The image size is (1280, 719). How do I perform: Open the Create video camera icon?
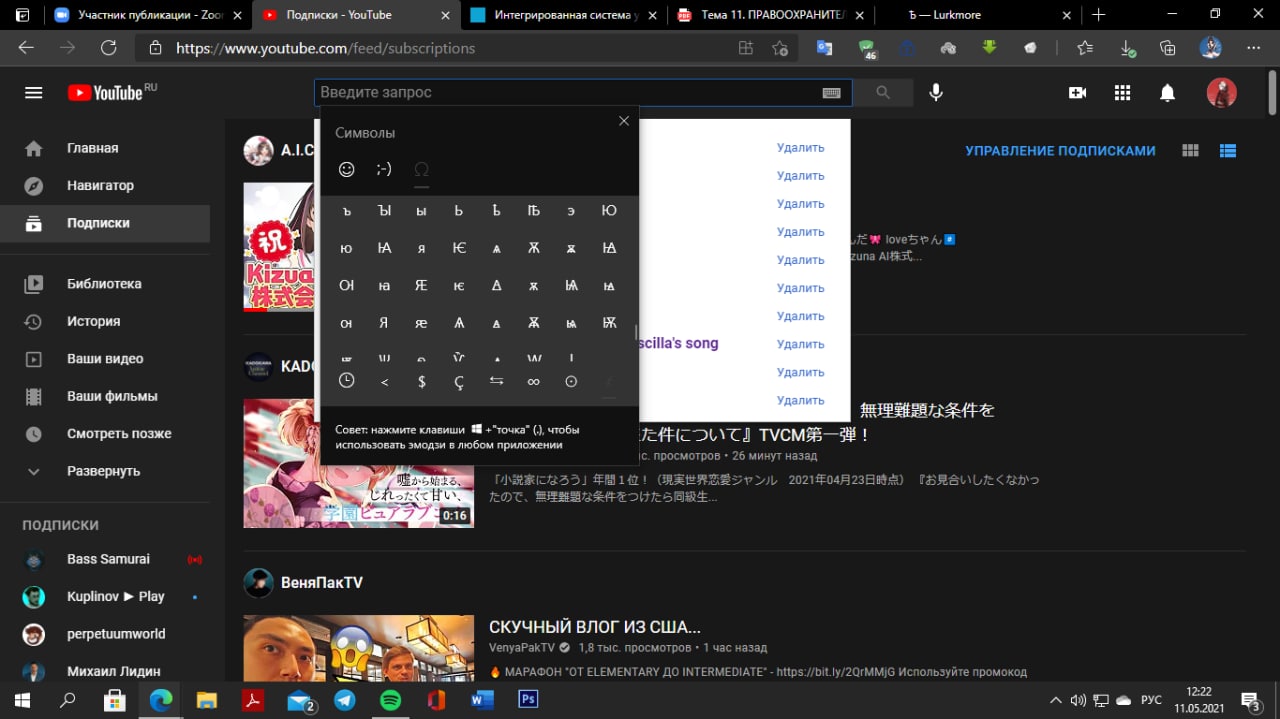[1077, 92]
